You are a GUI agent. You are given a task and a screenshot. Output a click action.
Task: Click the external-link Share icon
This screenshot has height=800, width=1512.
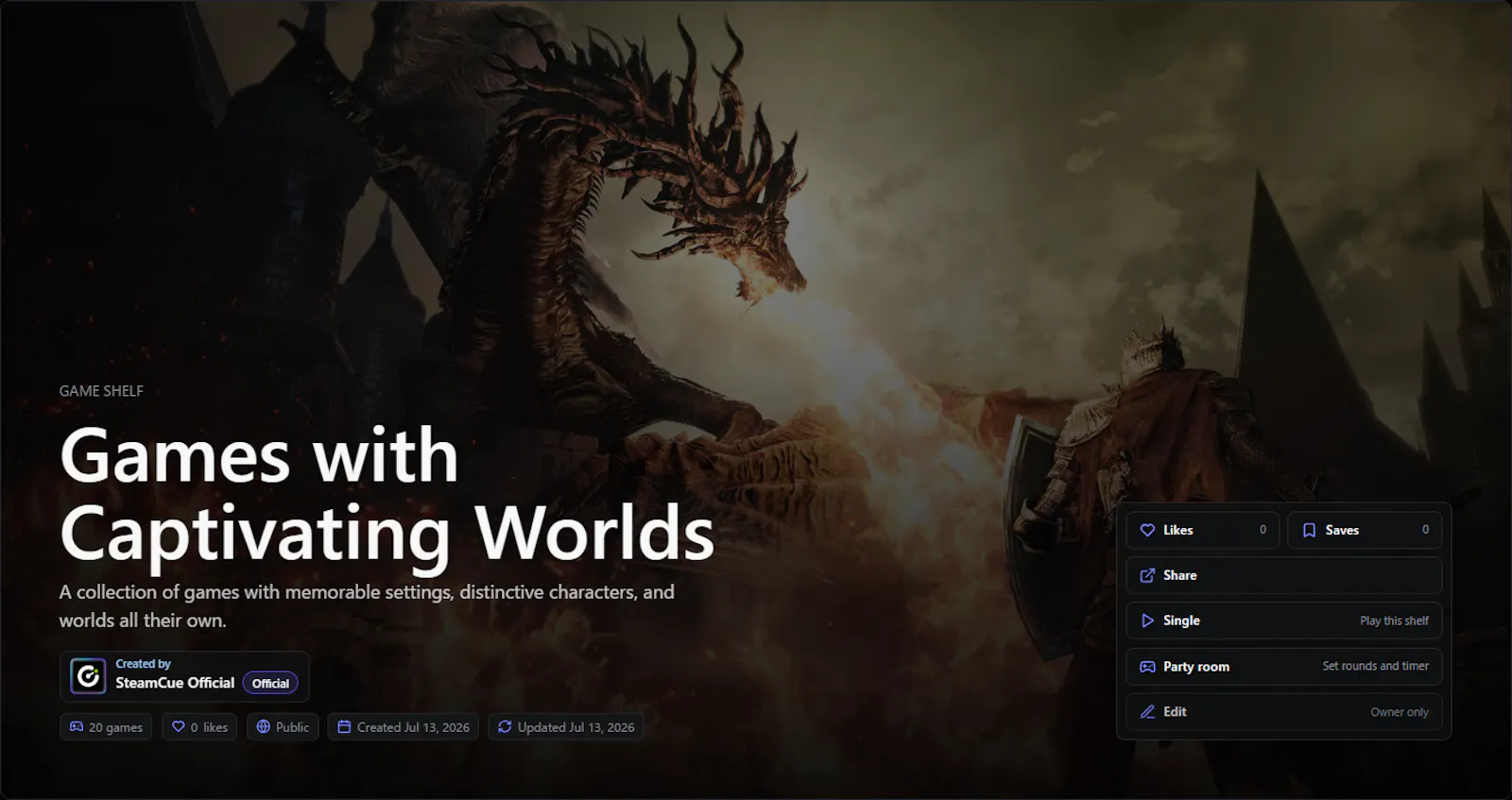[x=1147, y=575]
